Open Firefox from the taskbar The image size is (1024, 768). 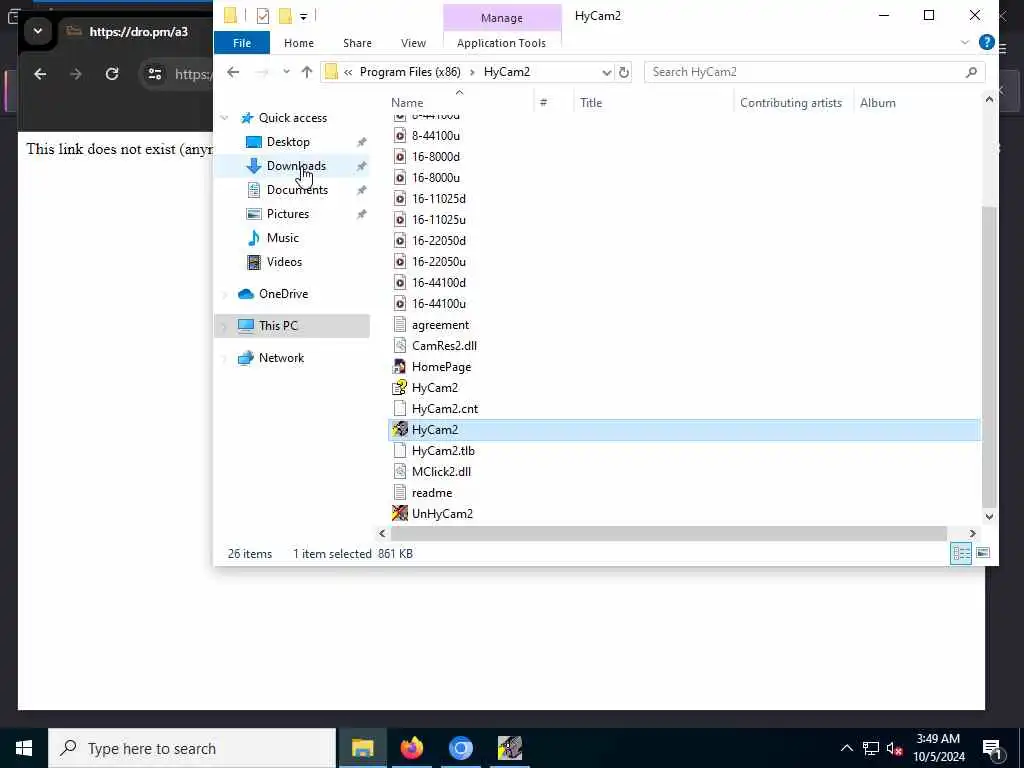pos(411,748)
